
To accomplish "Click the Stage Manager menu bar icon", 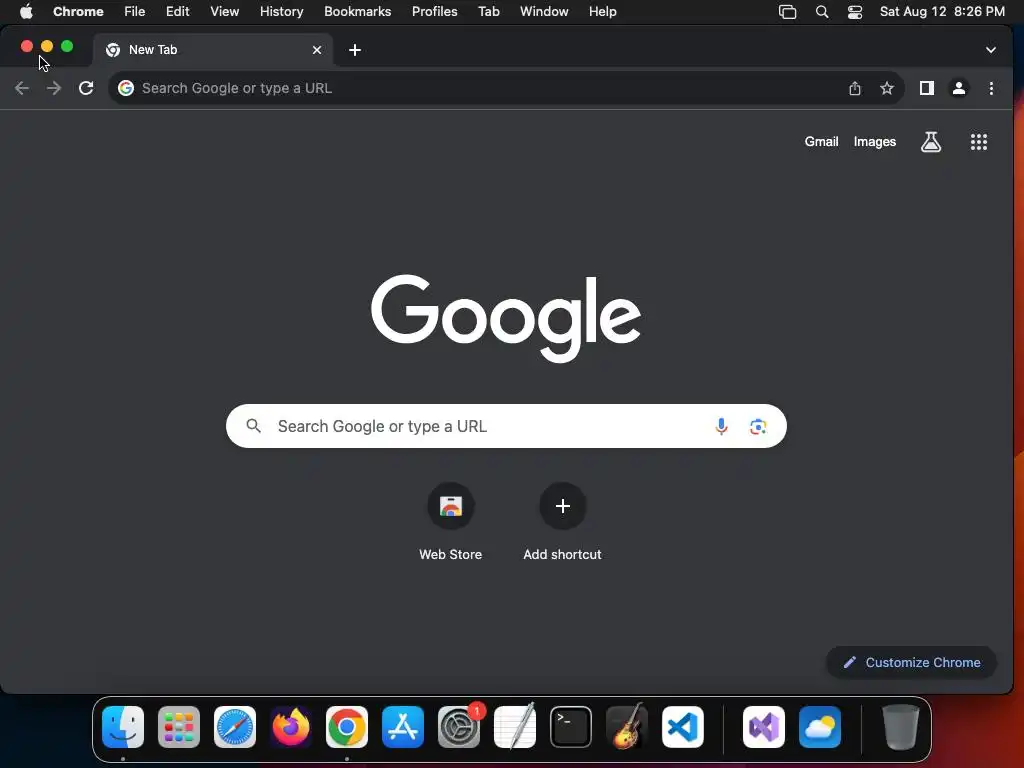I will click(x=788, y=12).
